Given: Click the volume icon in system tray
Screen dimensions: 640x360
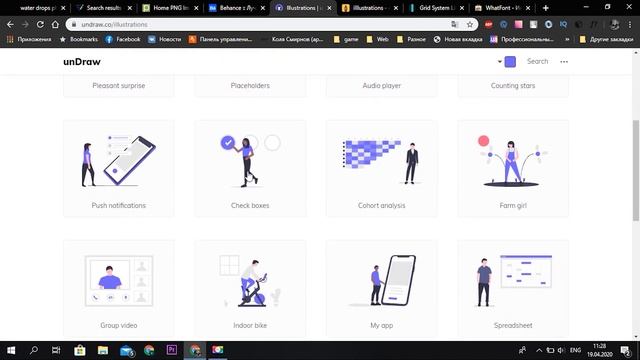Looking at the screenshot, I should (x=561, y=350).
